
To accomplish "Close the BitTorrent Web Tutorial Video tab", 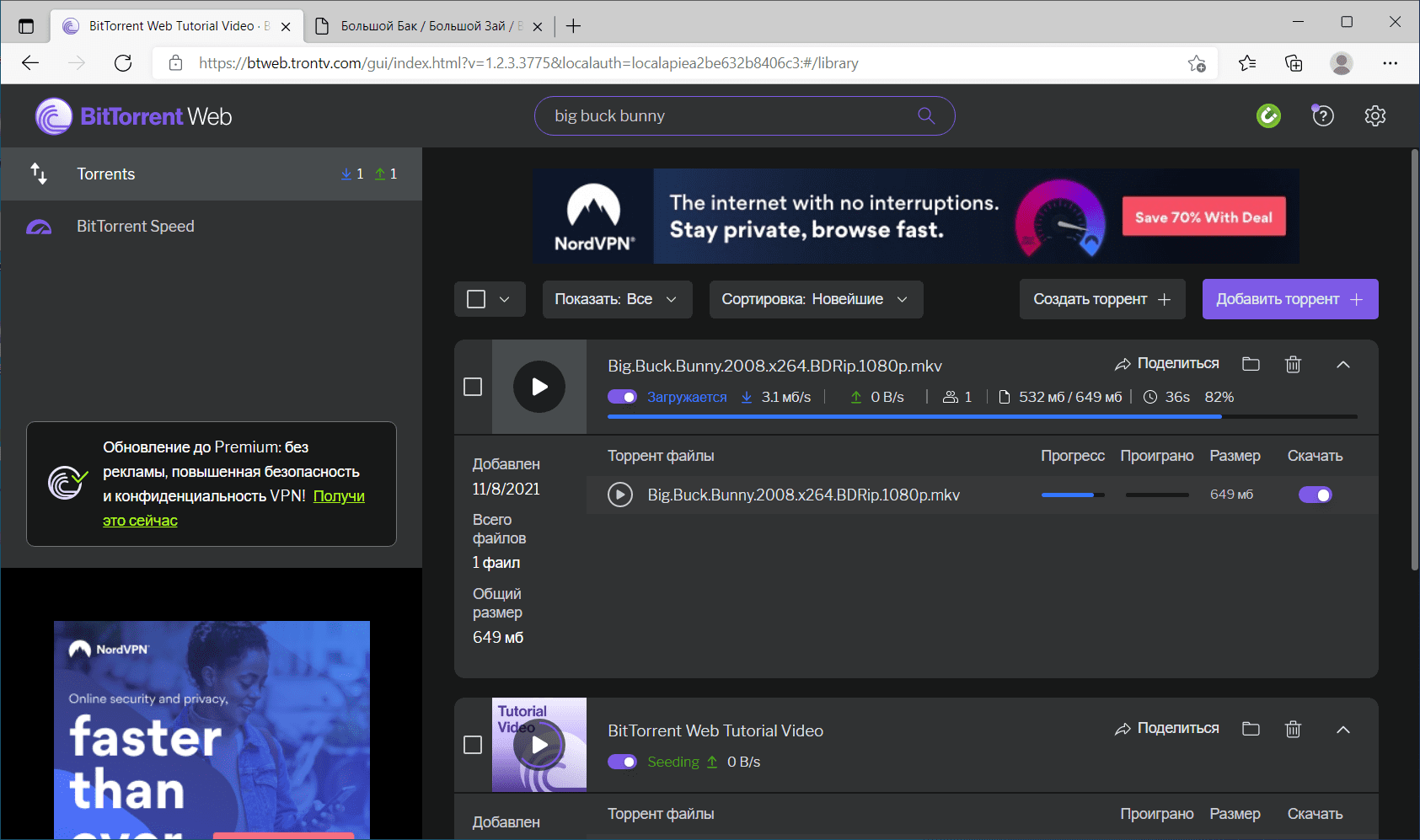I will click(286, 26).
